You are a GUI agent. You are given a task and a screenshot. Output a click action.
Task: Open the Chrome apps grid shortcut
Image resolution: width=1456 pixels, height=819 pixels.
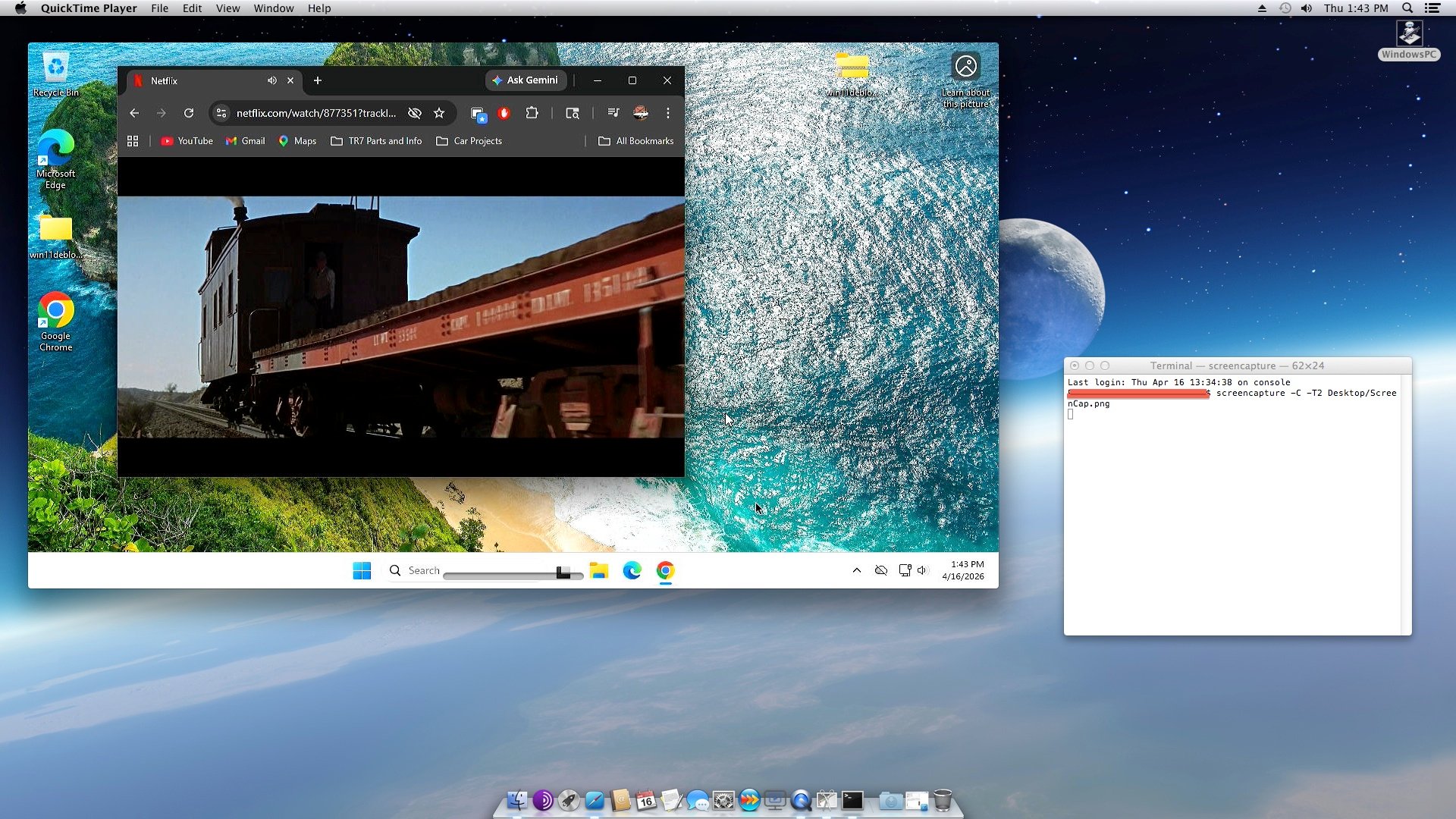point(133,141)
